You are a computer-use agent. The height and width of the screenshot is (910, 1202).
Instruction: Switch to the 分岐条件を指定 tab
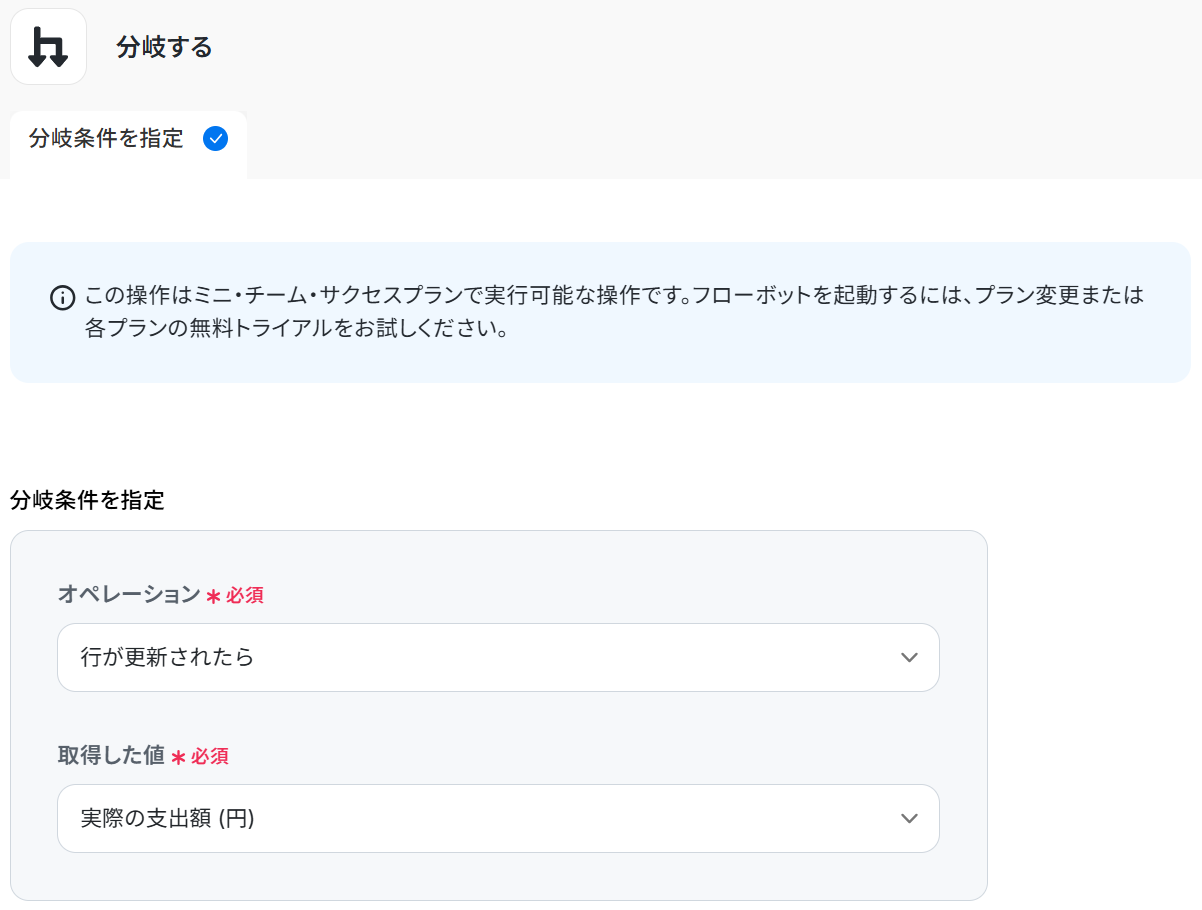pos(107,139)
